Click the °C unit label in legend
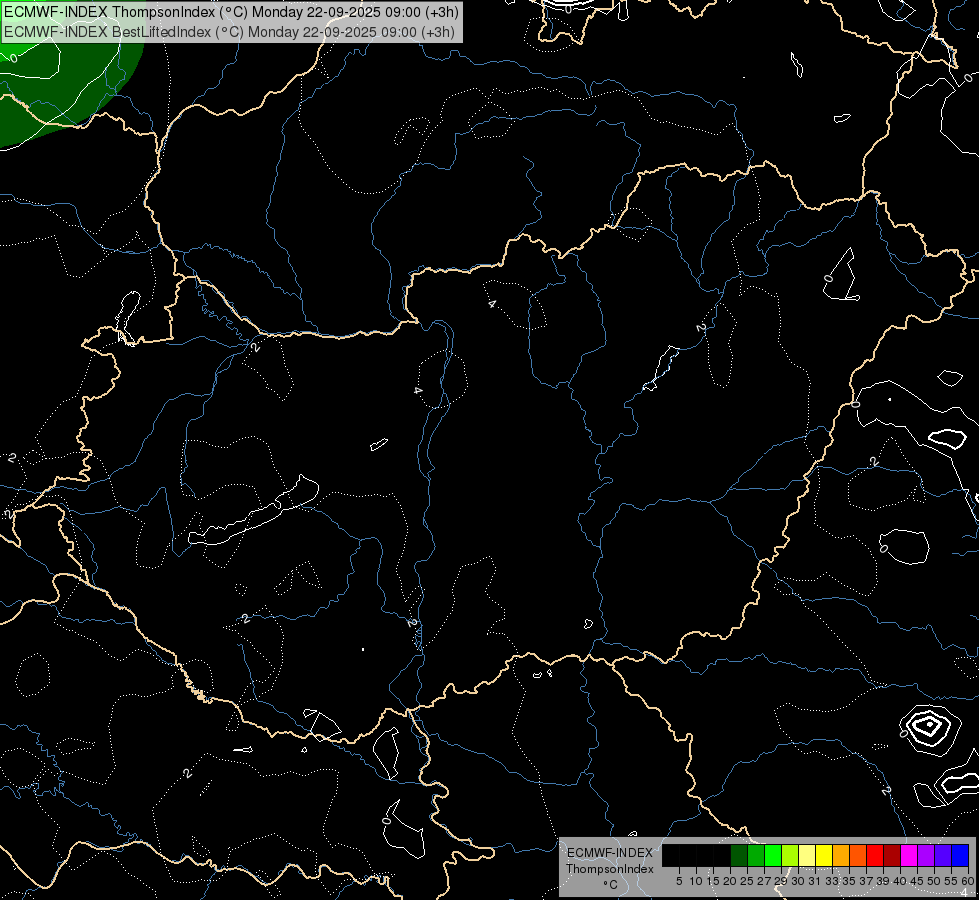Image resolution: width=979 pixels, height=900 pixels. 610,884
